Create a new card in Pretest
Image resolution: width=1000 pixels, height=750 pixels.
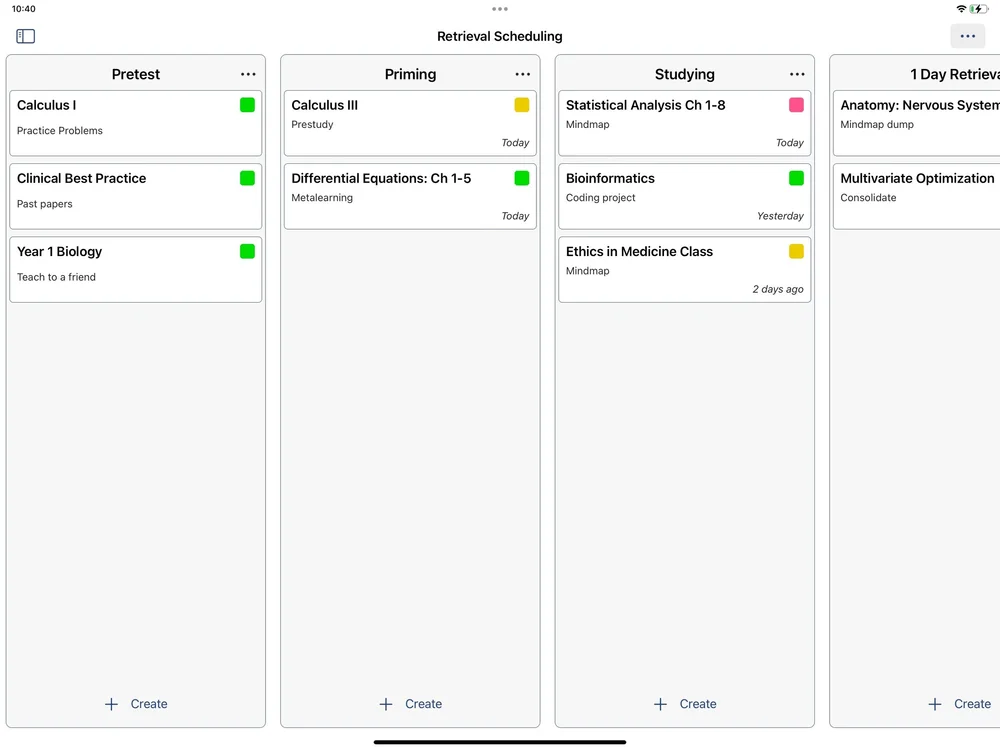[x=136, y=704]
